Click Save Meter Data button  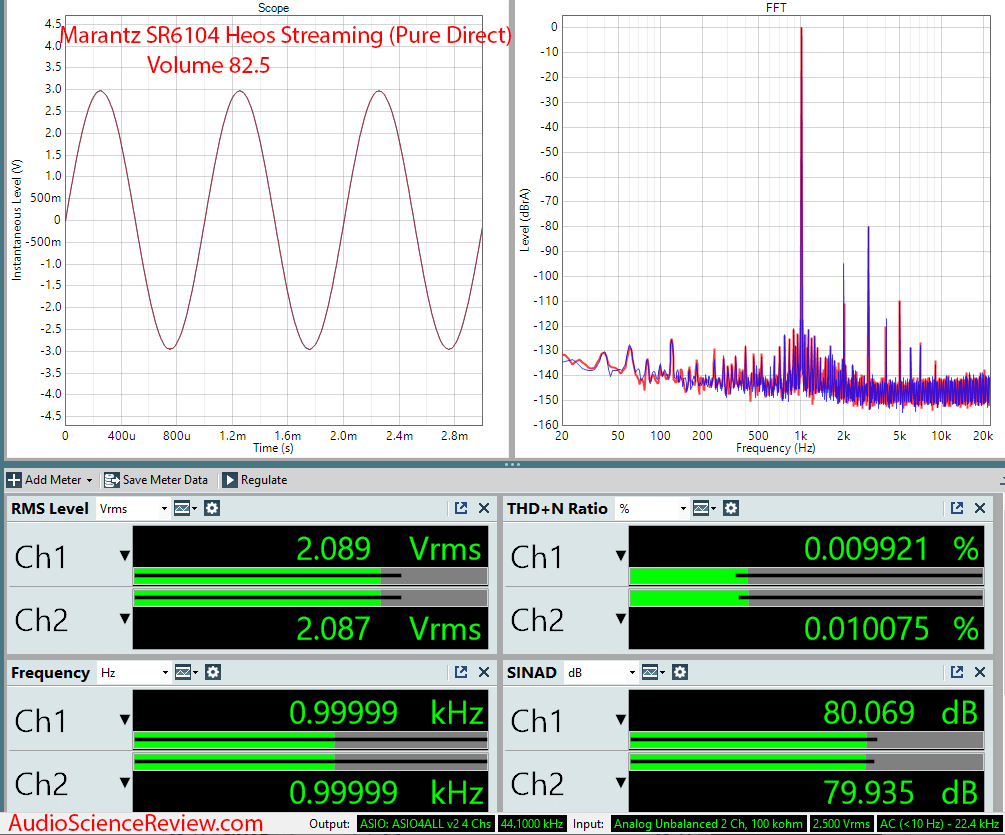tap(156, 479)
